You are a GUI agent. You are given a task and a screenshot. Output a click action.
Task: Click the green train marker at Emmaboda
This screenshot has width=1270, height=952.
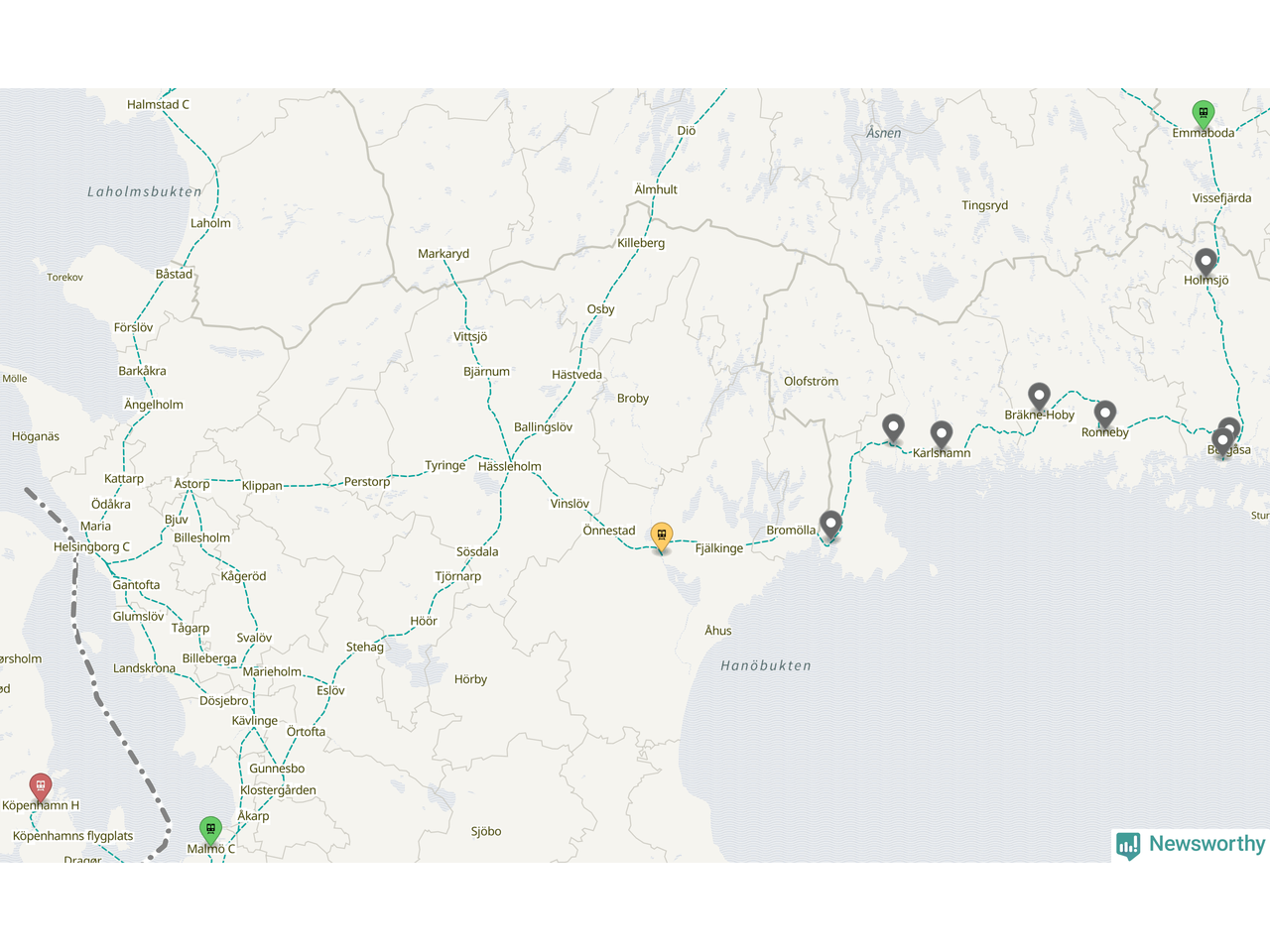[x=1203, y=114]
